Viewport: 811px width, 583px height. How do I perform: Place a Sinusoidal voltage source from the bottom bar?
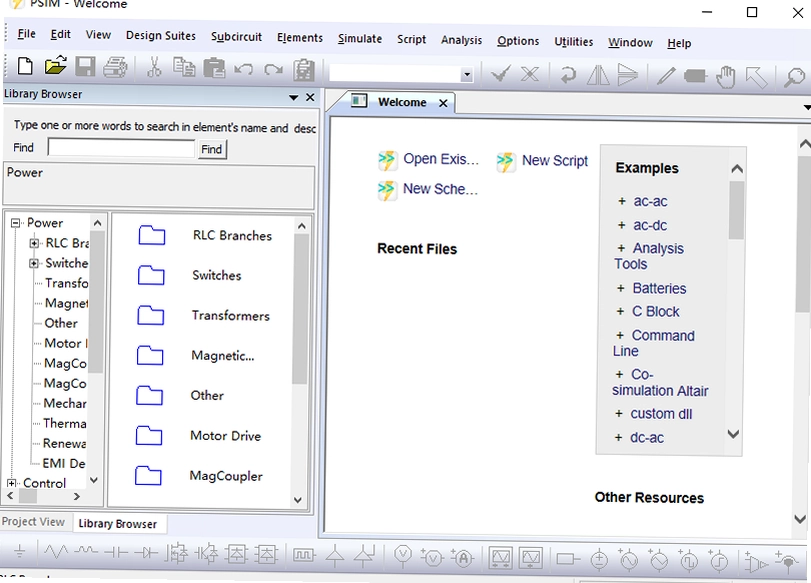[x=628, y=560]
